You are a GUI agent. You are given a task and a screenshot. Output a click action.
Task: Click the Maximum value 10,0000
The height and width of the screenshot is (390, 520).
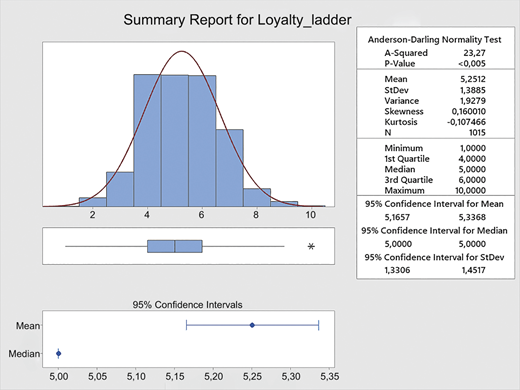[x=470, y=190]
